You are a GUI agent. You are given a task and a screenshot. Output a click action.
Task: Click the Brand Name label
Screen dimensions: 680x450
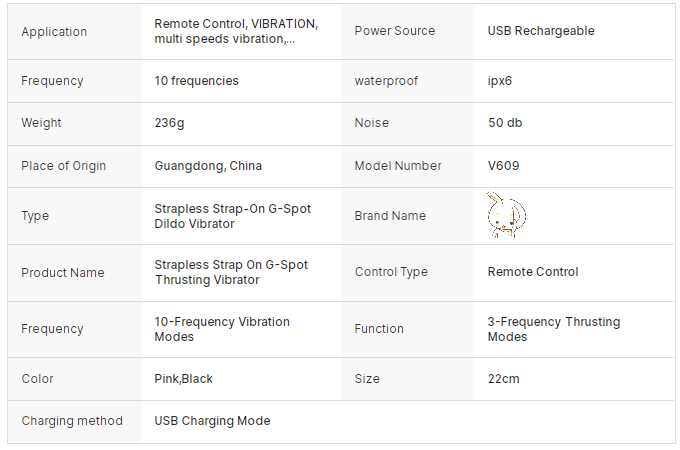[x=390, y=215]
